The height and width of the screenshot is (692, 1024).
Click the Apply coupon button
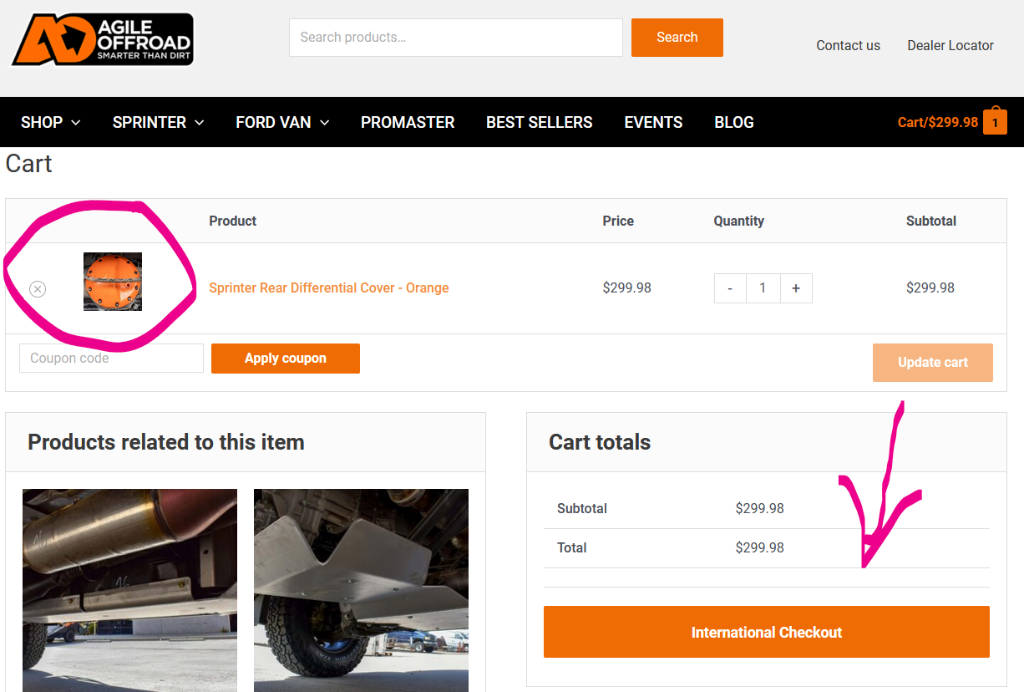coord(285,358)
